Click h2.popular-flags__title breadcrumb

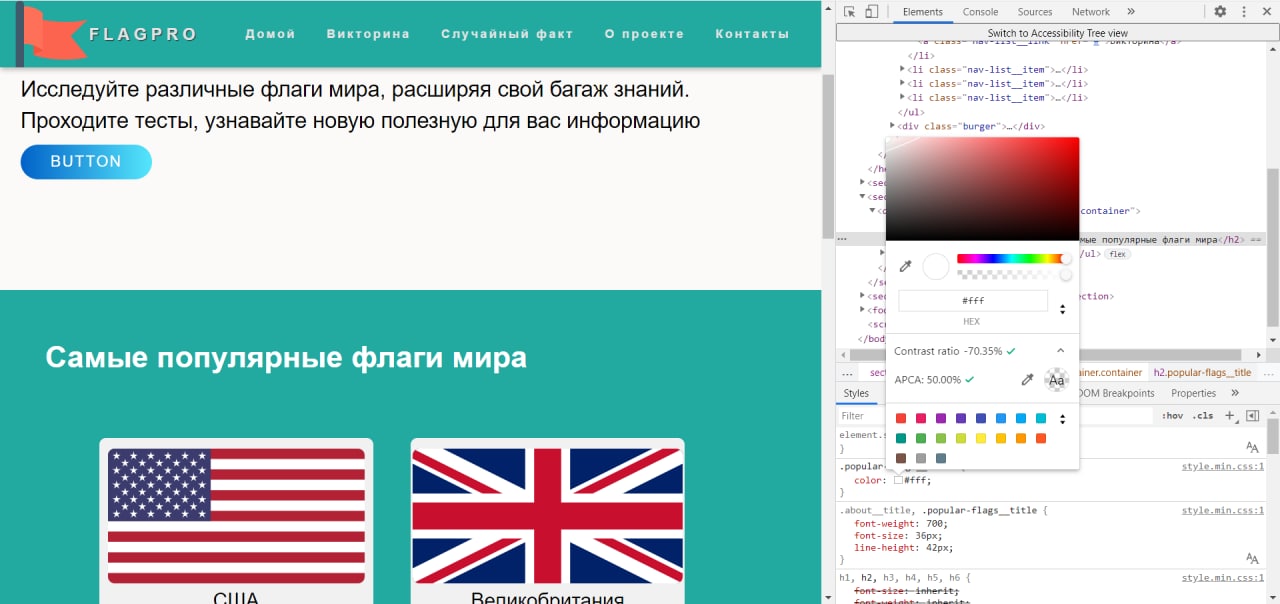point(1202,372)
